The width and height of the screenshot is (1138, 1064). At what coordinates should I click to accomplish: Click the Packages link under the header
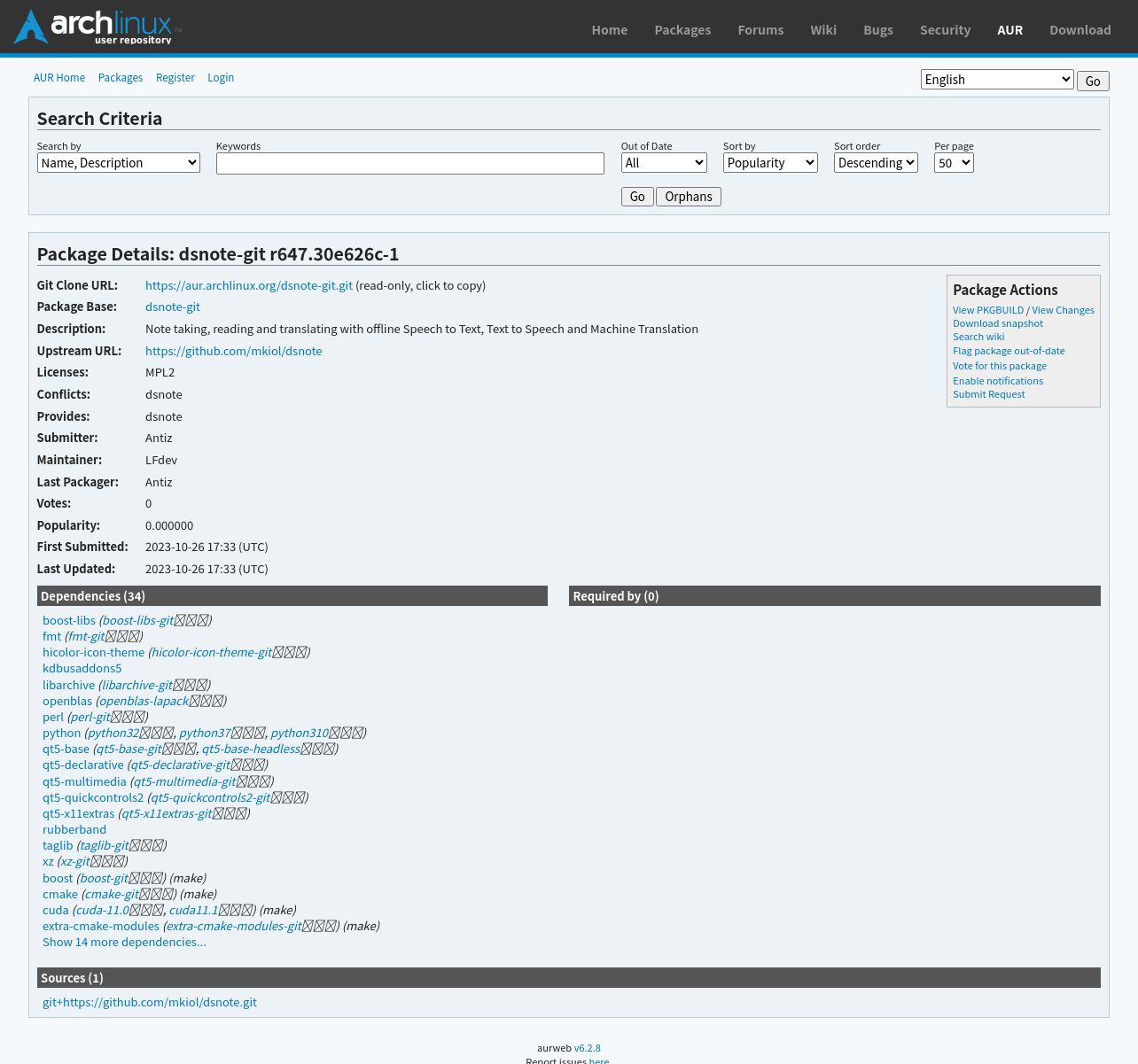pyautogui.click(x=121, y=78)
